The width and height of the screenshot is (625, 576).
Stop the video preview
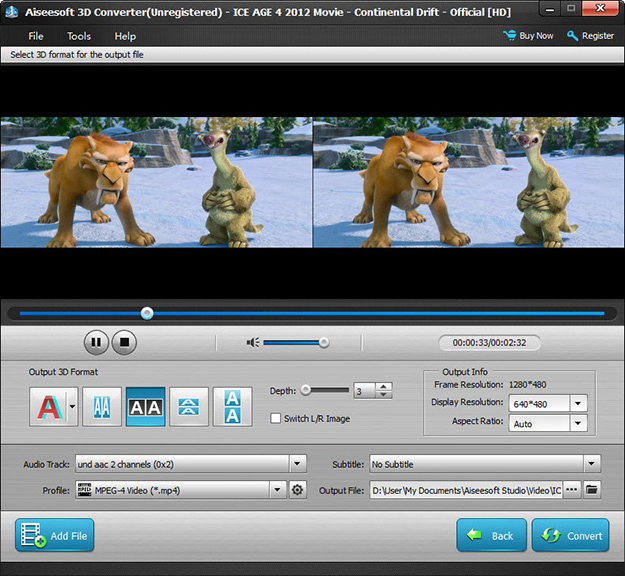click(123, 342)
